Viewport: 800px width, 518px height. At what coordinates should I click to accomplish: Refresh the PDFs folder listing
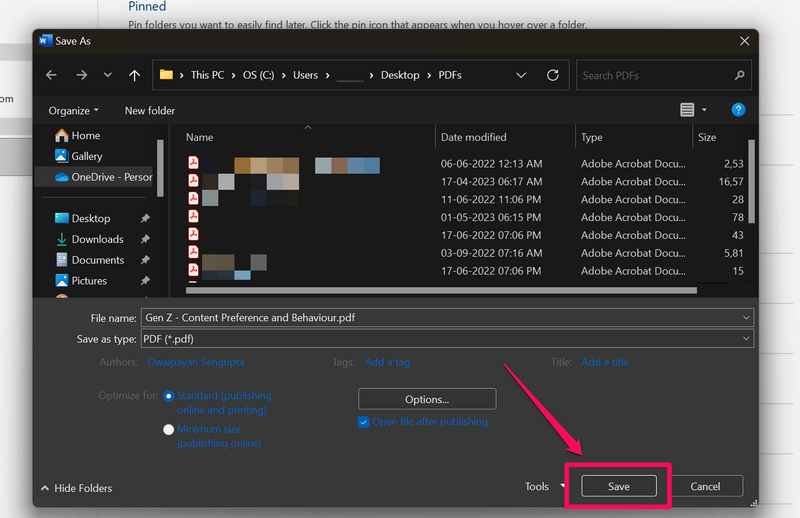coord(553,75)
